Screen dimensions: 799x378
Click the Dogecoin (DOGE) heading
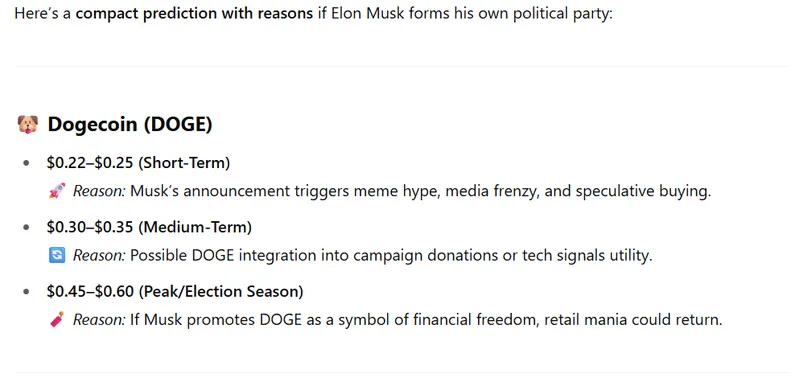(129, 125)
